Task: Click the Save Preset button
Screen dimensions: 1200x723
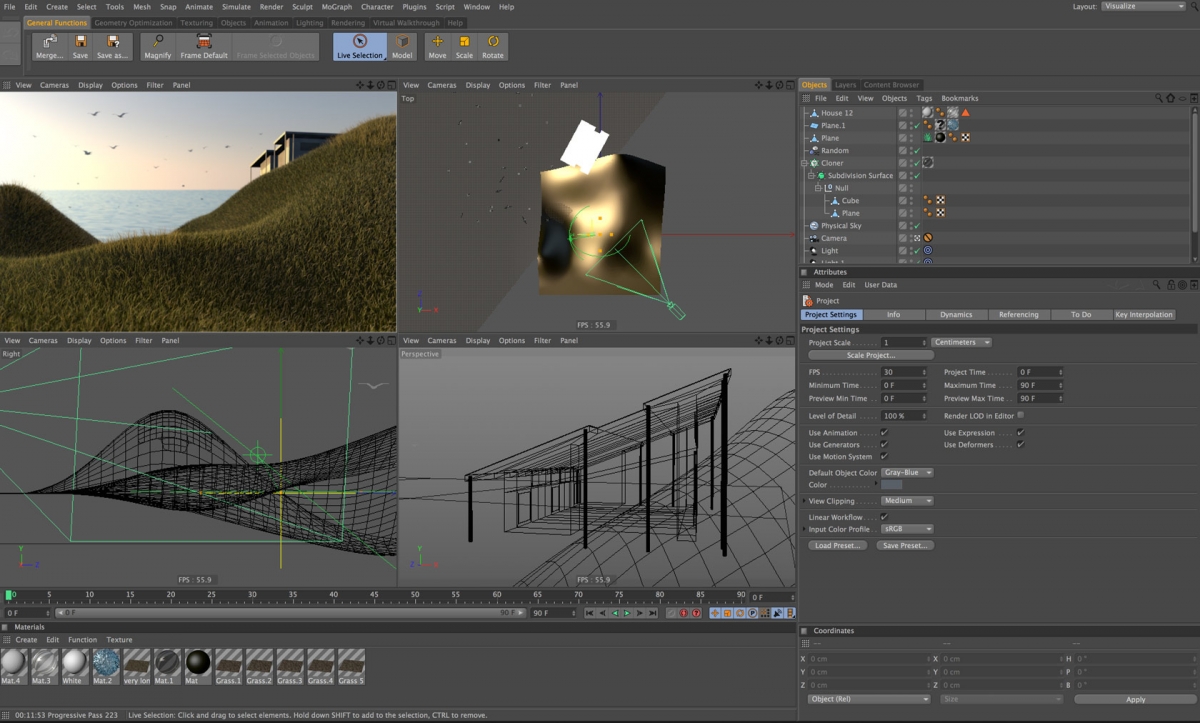Action: 905,545
